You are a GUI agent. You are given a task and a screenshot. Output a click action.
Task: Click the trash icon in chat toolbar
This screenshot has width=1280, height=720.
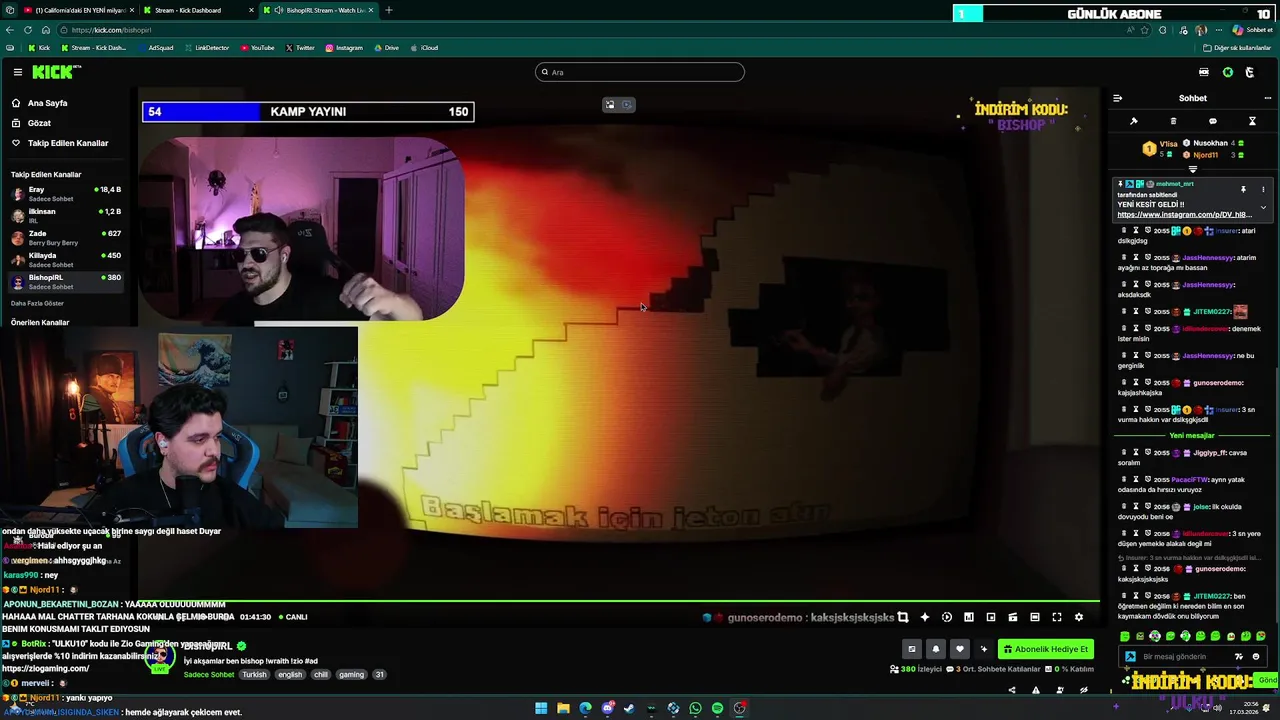click(1173, 121)
